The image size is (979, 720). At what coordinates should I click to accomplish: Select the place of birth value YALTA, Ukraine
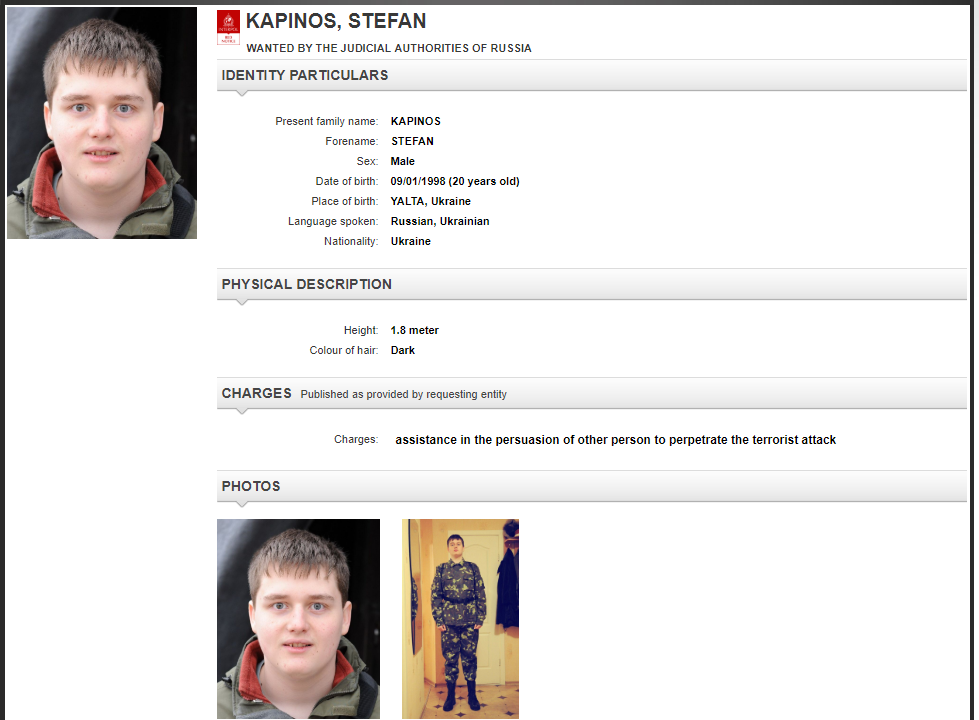[x=431, y=201]
